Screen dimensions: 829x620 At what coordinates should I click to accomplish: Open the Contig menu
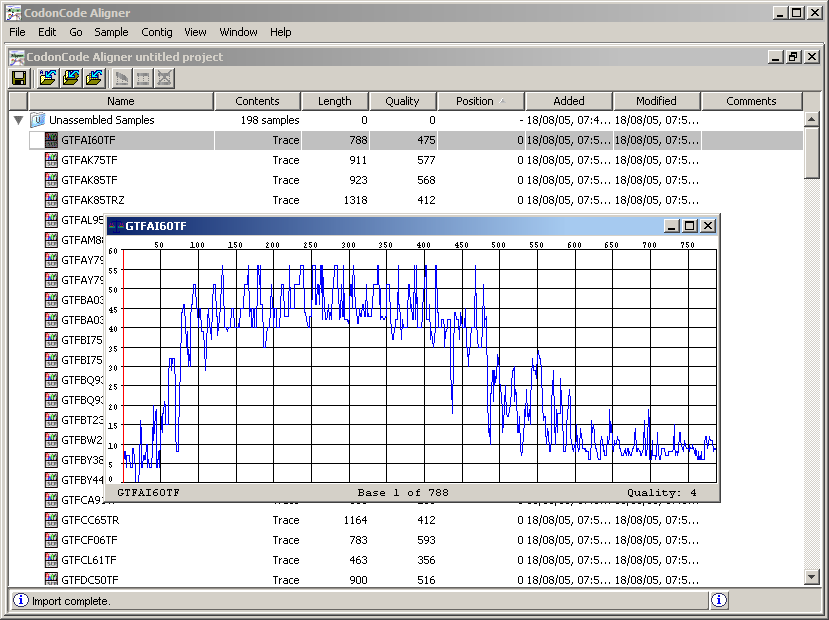[x=156, y=32]
